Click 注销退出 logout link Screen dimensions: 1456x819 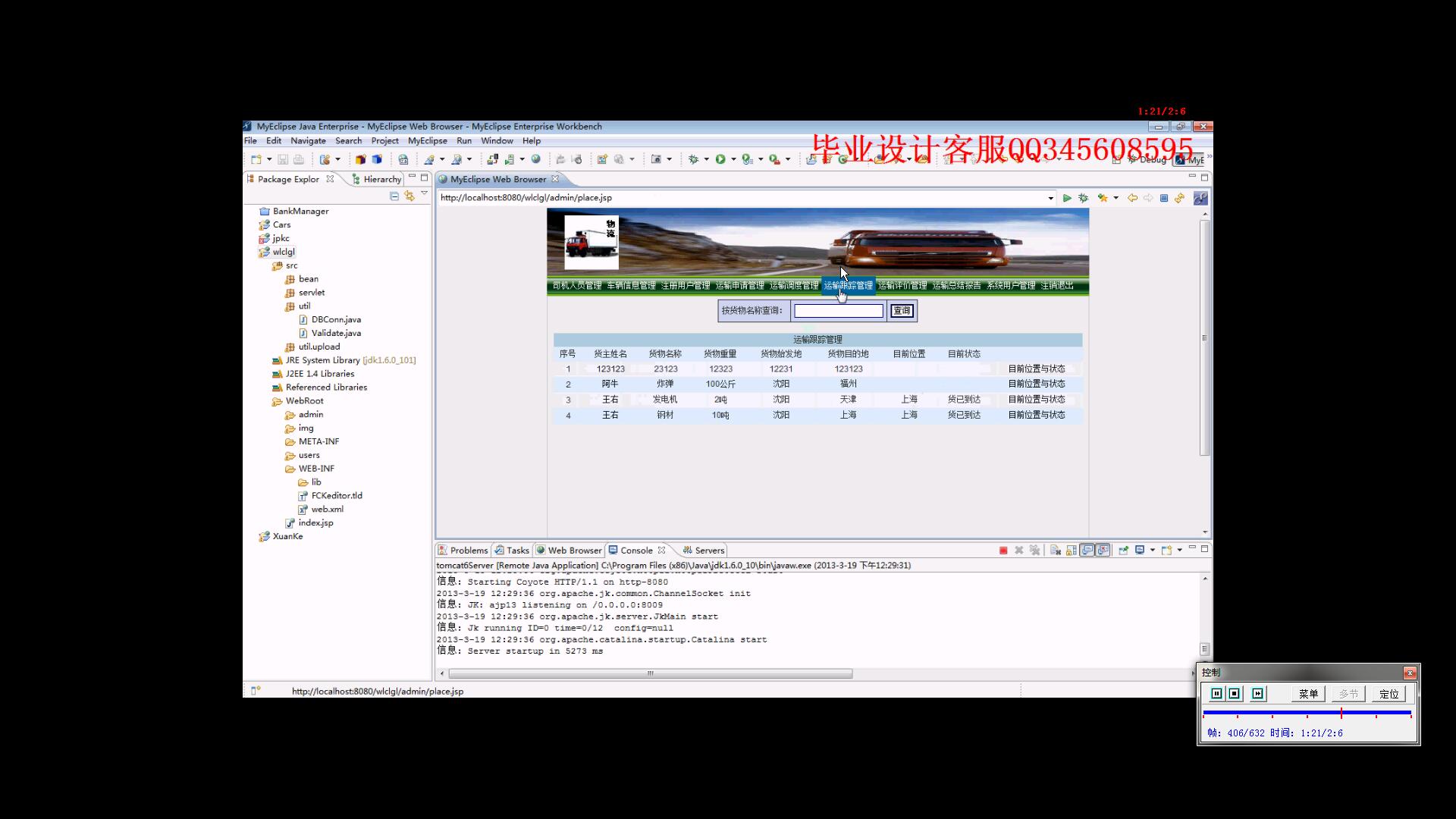(x=1057, y=286)
